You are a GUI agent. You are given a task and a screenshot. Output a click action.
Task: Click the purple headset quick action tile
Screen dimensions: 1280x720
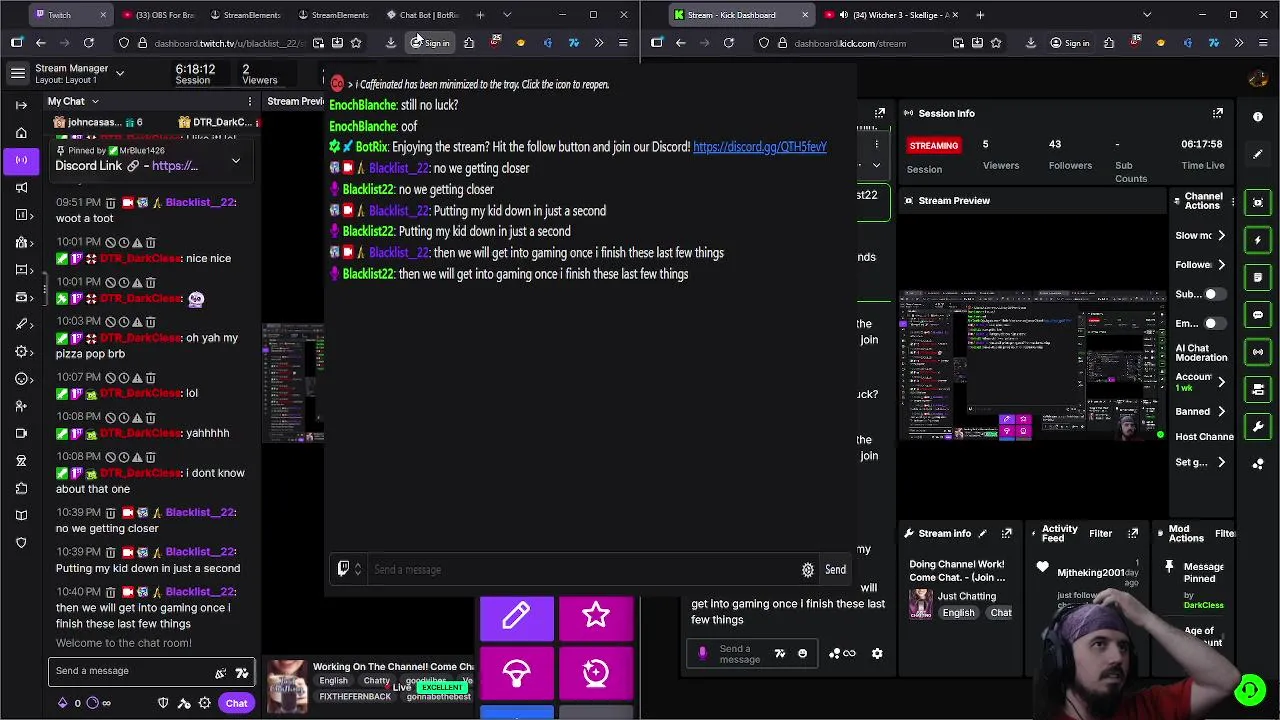[516, 673]
